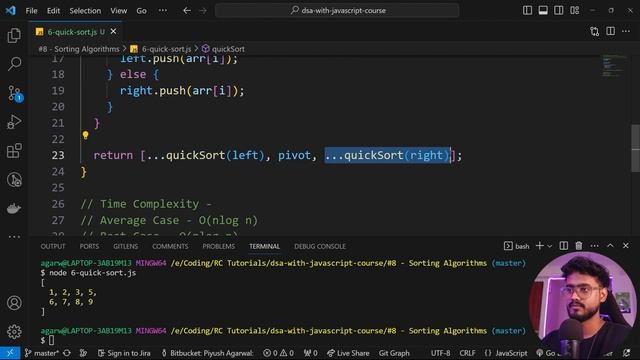Synchronize changes icon in status bar
Viewport: 640px width, 360px height.
[67, 353]
